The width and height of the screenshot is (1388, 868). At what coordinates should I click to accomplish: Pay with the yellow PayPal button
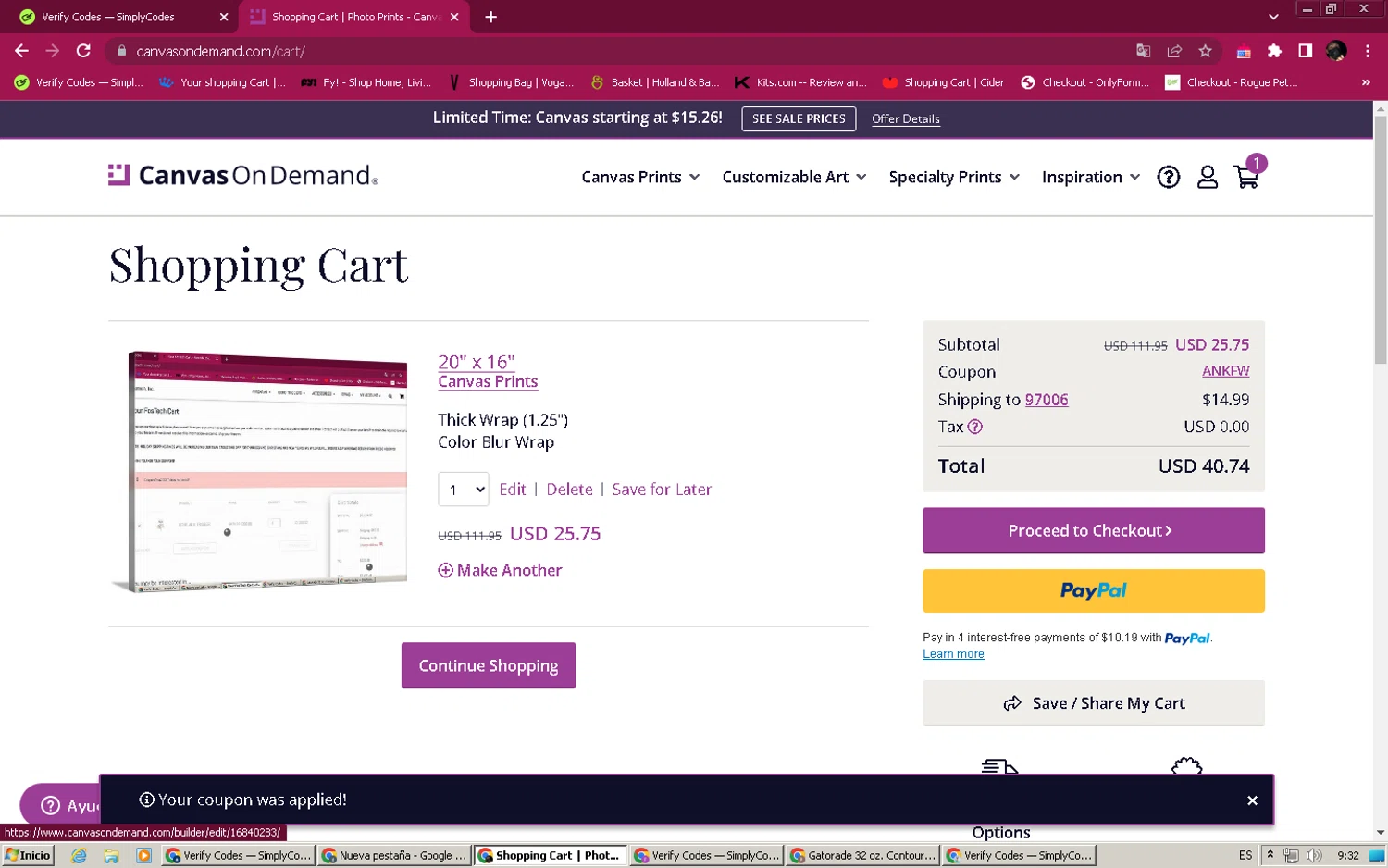click(x=1093, y=590)
